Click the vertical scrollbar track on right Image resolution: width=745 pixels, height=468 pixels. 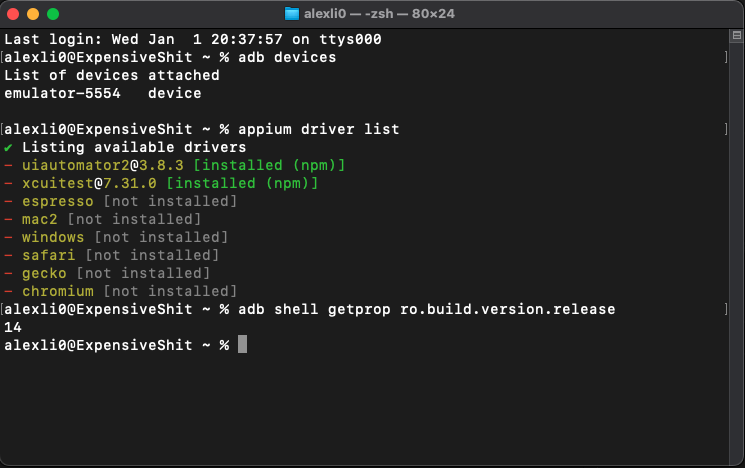(x=736, y=252)
